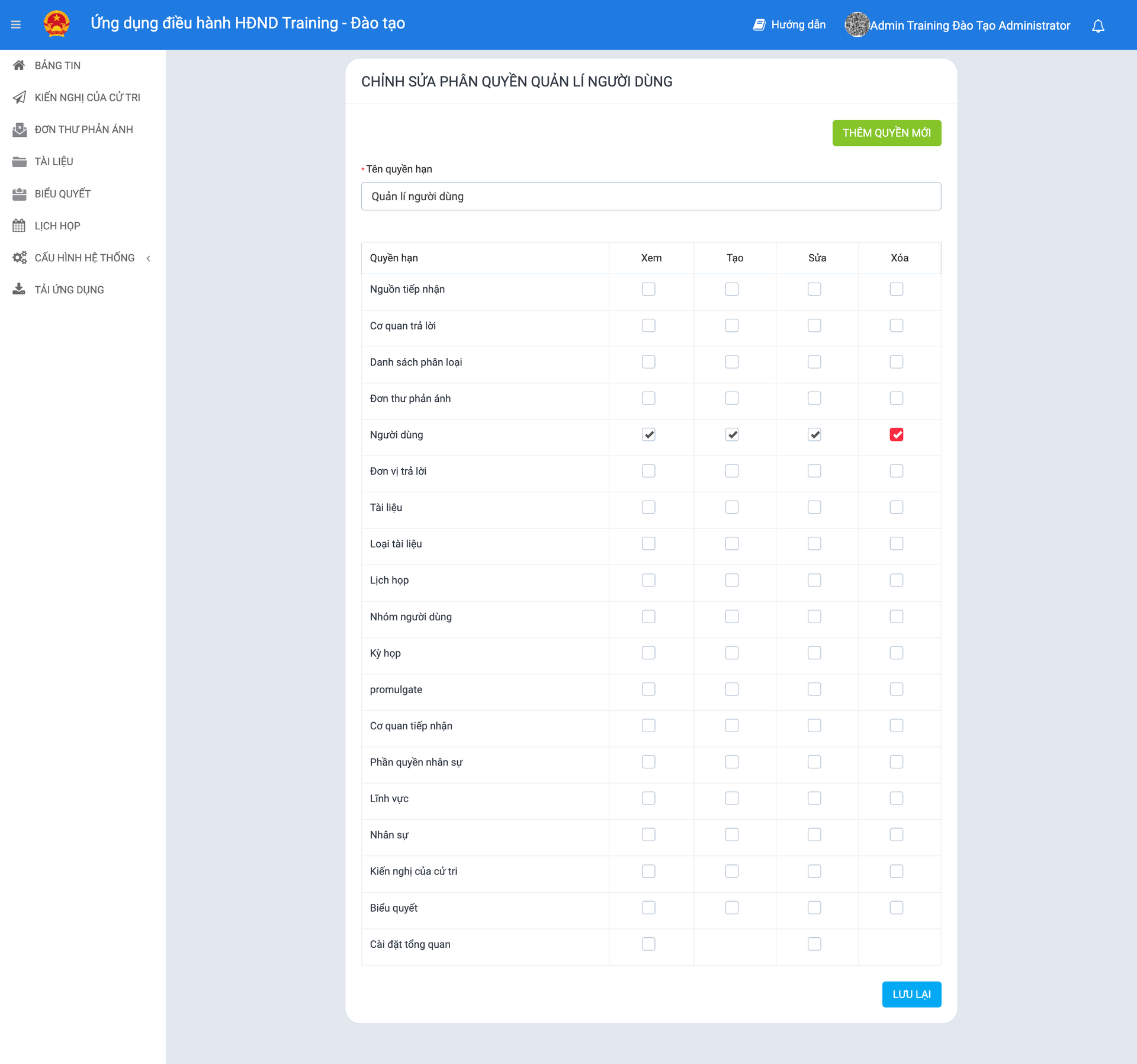Click the Bảng tin home icon
The height and width of the screenshot is (1064, 1137).
click(19, 65)
